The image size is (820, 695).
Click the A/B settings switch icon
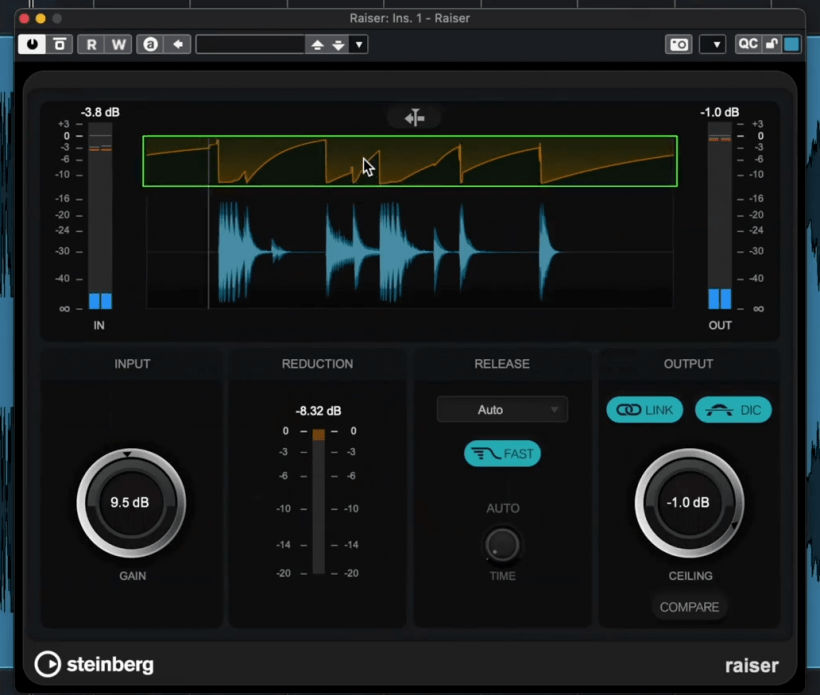click(150, 44)
